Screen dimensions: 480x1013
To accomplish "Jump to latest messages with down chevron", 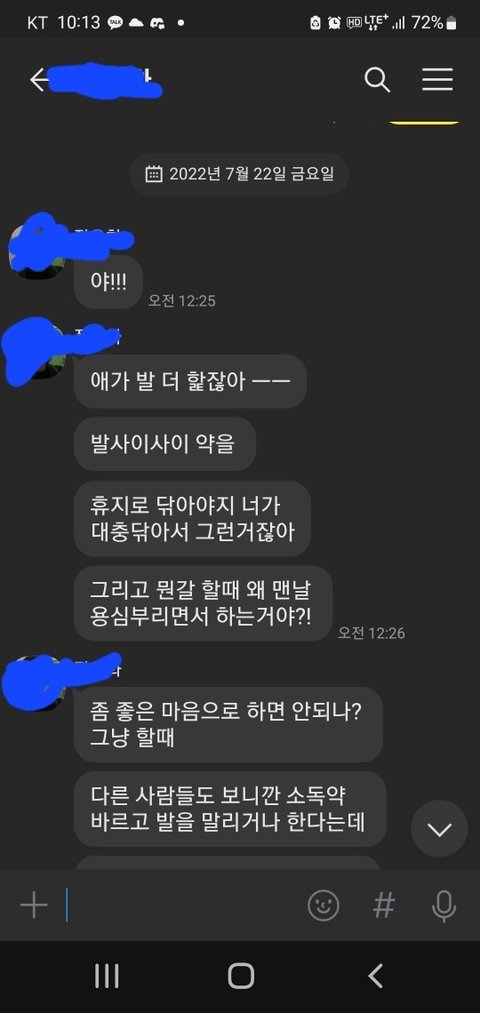I will (x=439, y=829).
